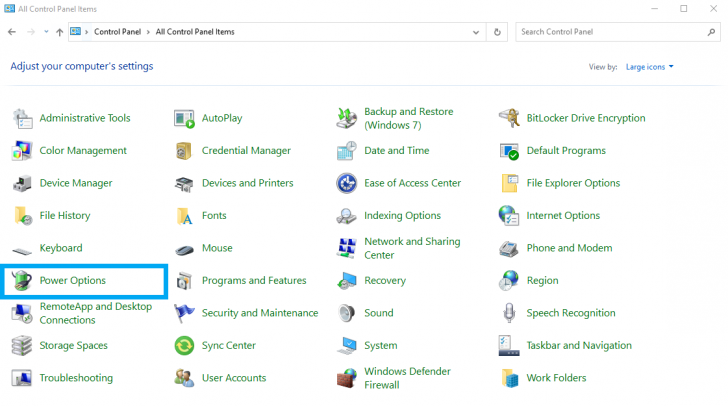Viewport: 728px width, 406px height.
Task: Open the Recovery icon
Action: tap(346, 281)
